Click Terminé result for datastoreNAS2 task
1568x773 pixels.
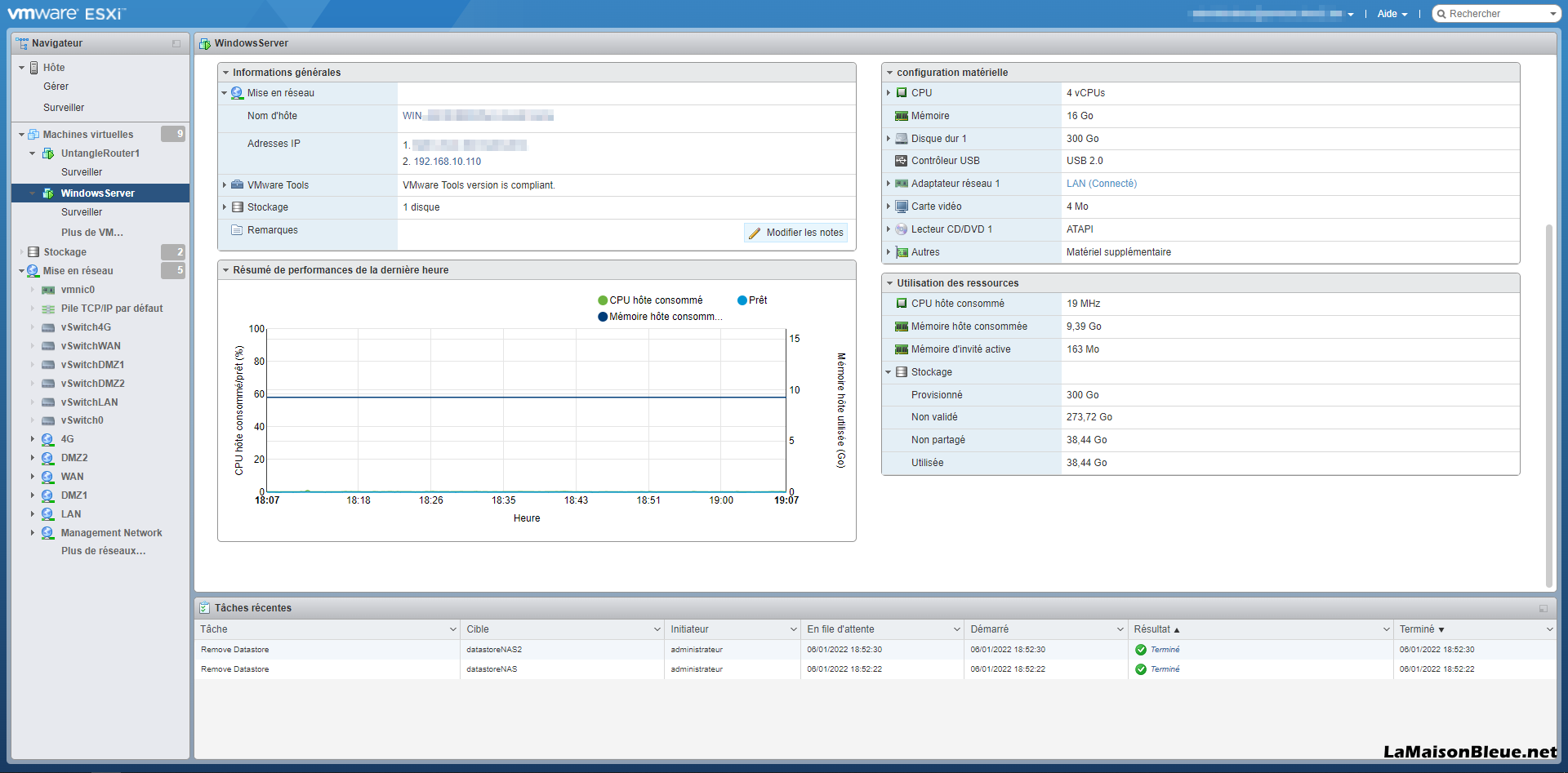coord(1165,650)
